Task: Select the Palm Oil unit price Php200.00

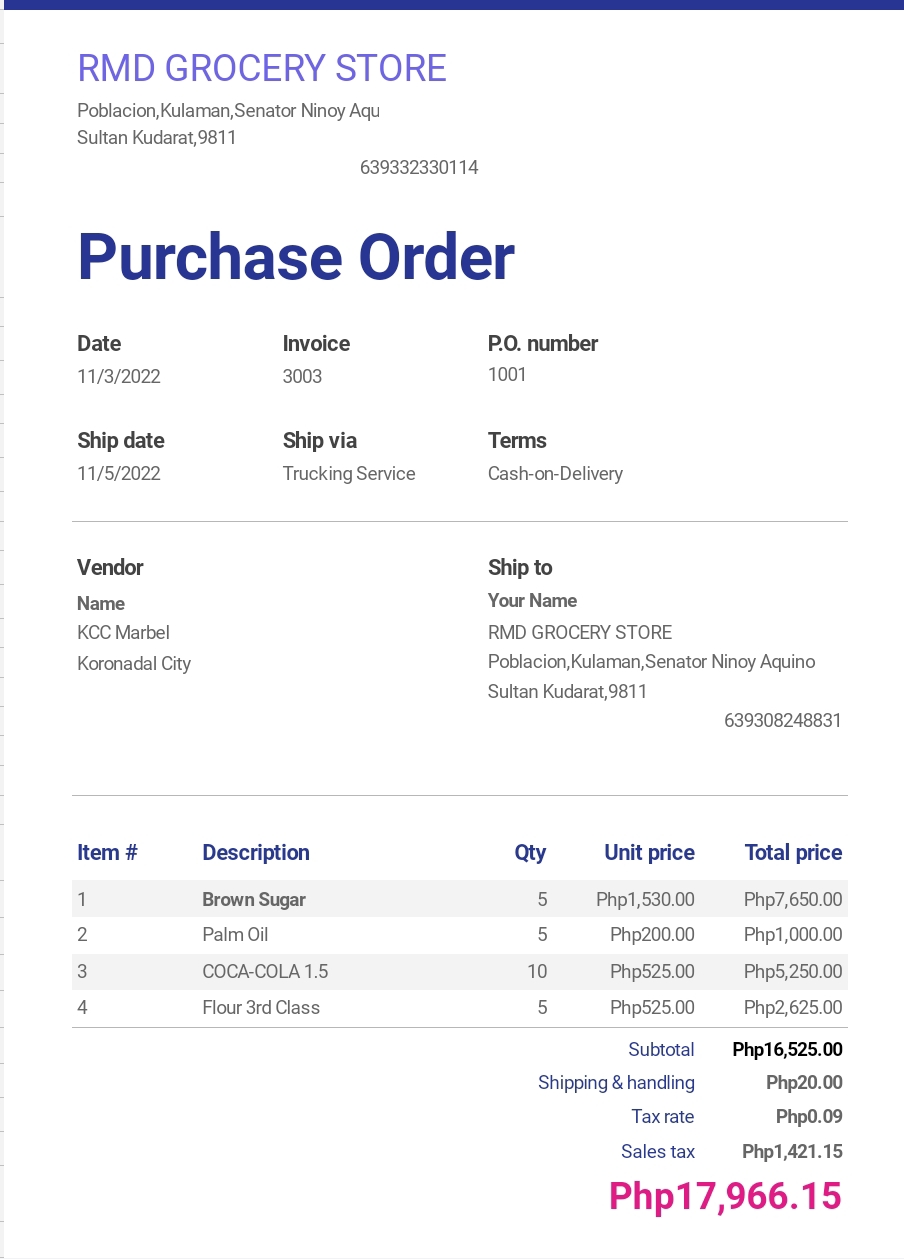Action: coord(652,935)
